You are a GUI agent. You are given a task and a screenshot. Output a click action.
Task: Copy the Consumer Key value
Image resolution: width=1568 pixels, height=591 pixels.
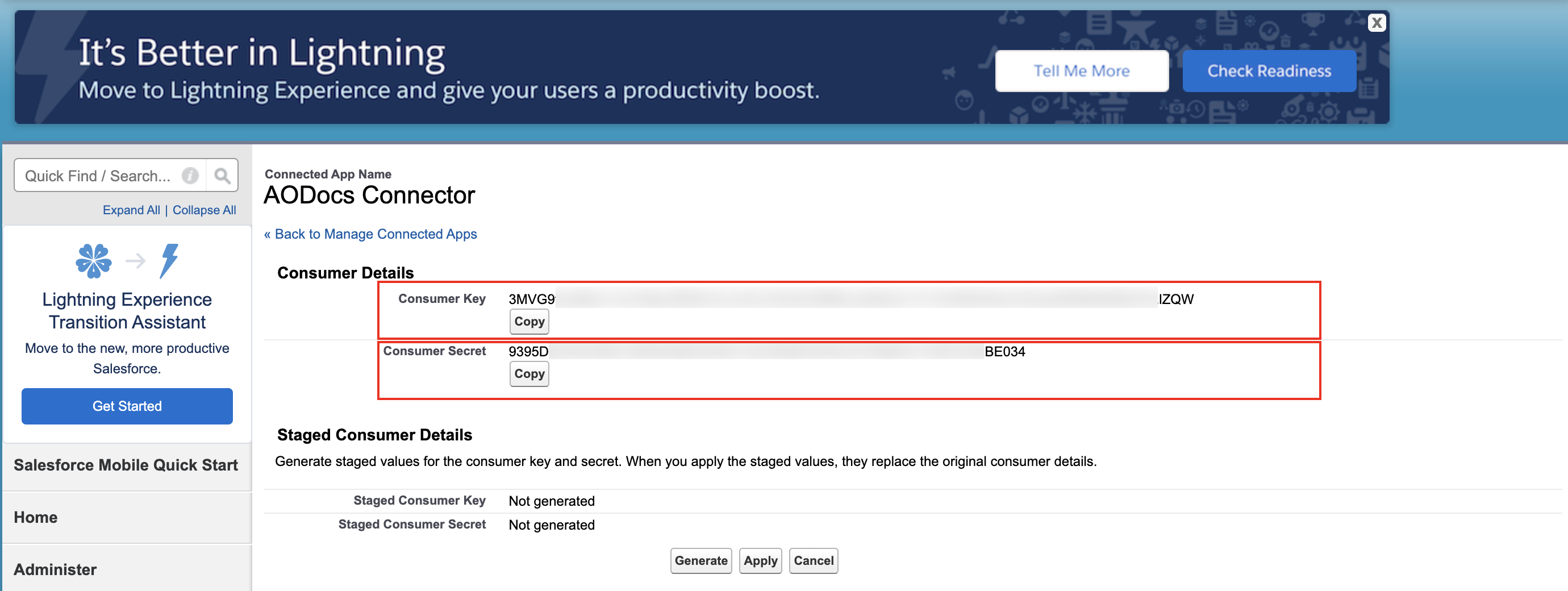[529, 322]
